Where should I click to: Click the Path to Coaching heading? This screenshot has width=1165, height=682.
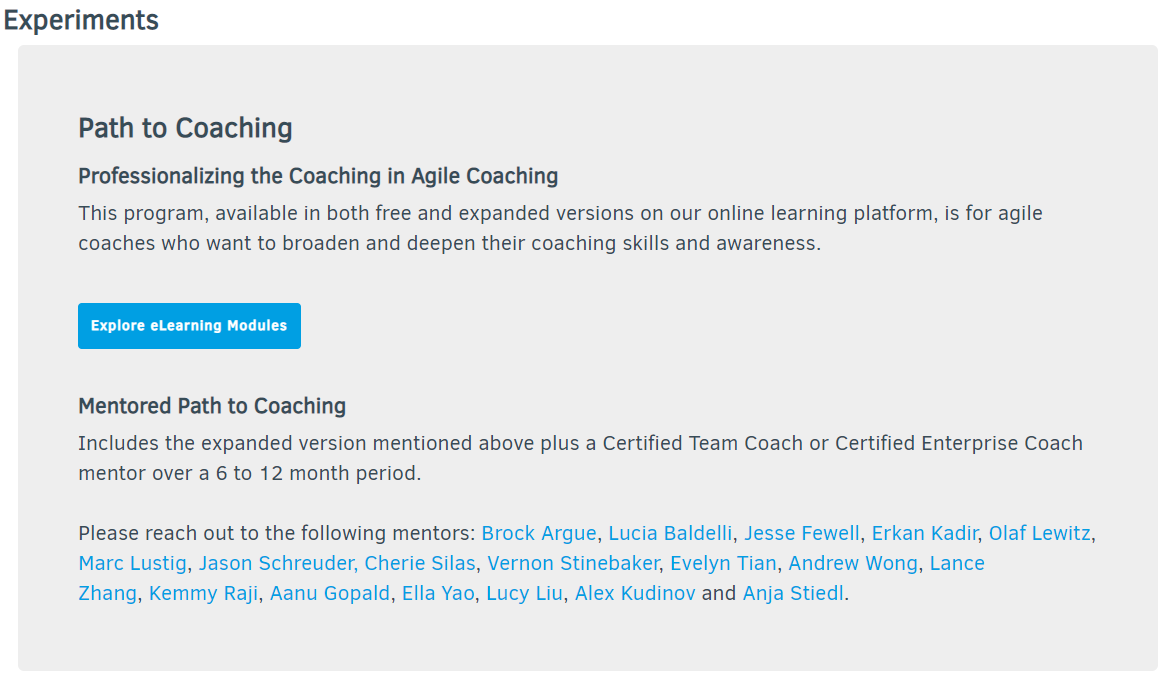(185, 128)
